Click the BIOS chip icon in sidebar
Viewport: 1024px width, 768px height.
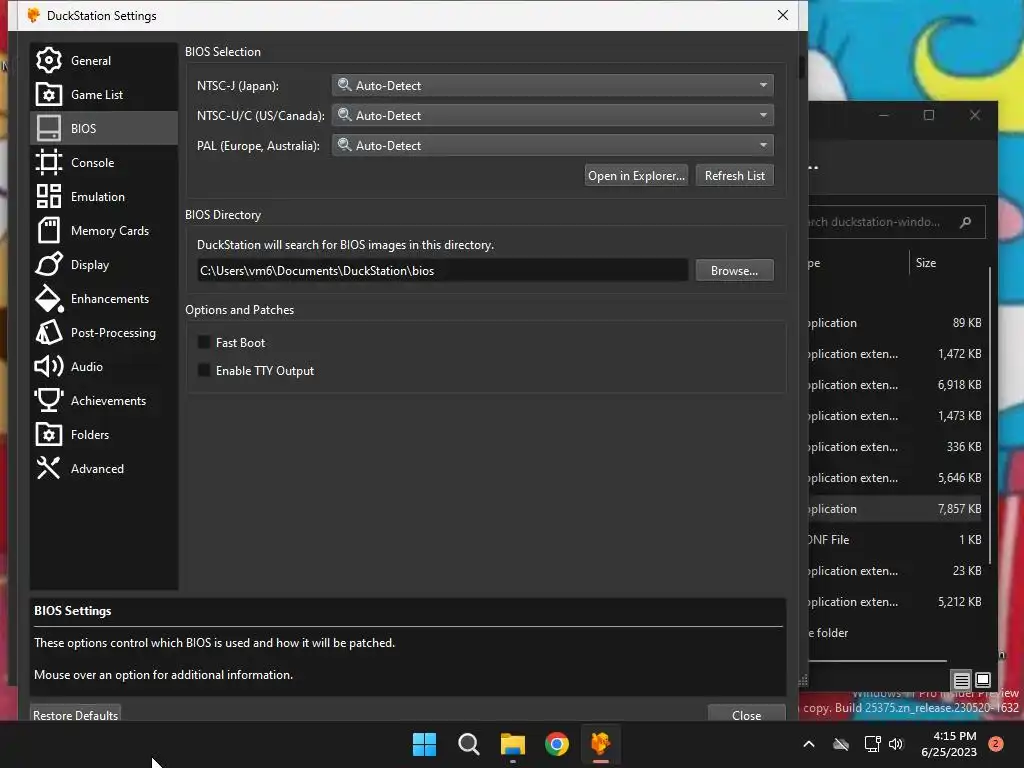48,128
